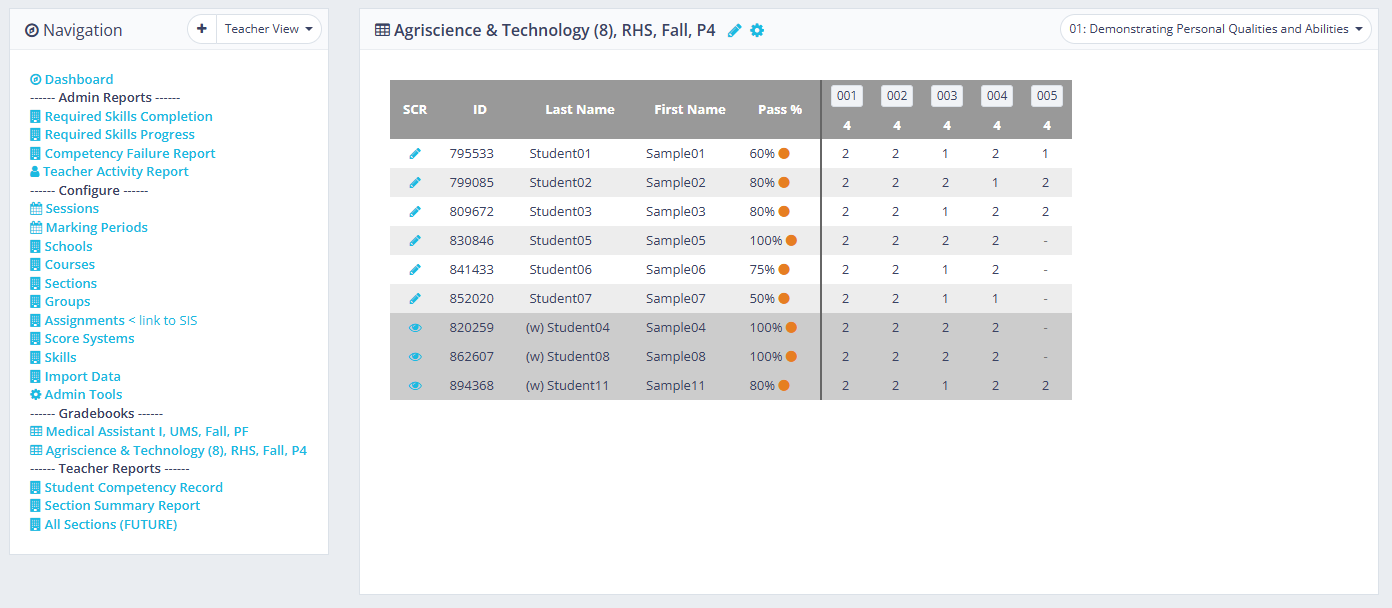Click column header skill 003

[946, 96]
